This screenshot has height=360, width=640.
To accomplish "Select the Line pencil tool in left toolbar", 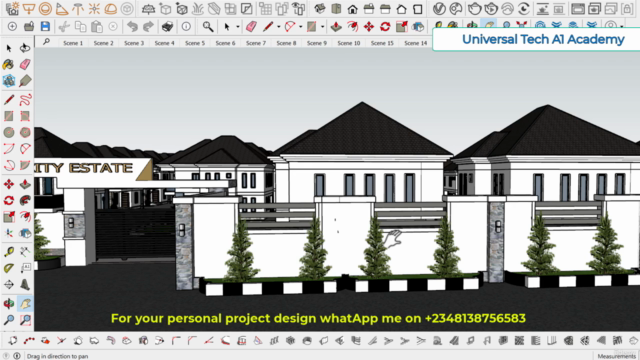I will pyautogui.click(x=9, y=100).
